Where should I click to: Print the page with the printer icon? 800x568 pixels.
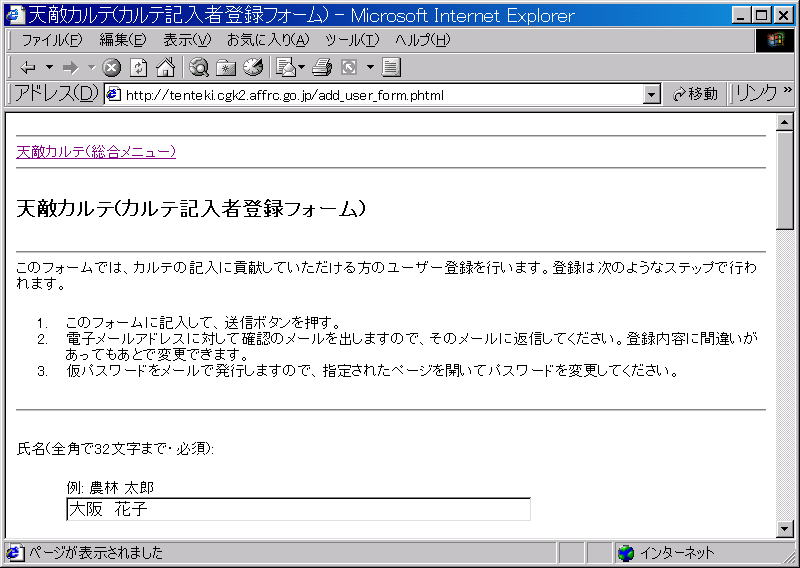[321, 68]
